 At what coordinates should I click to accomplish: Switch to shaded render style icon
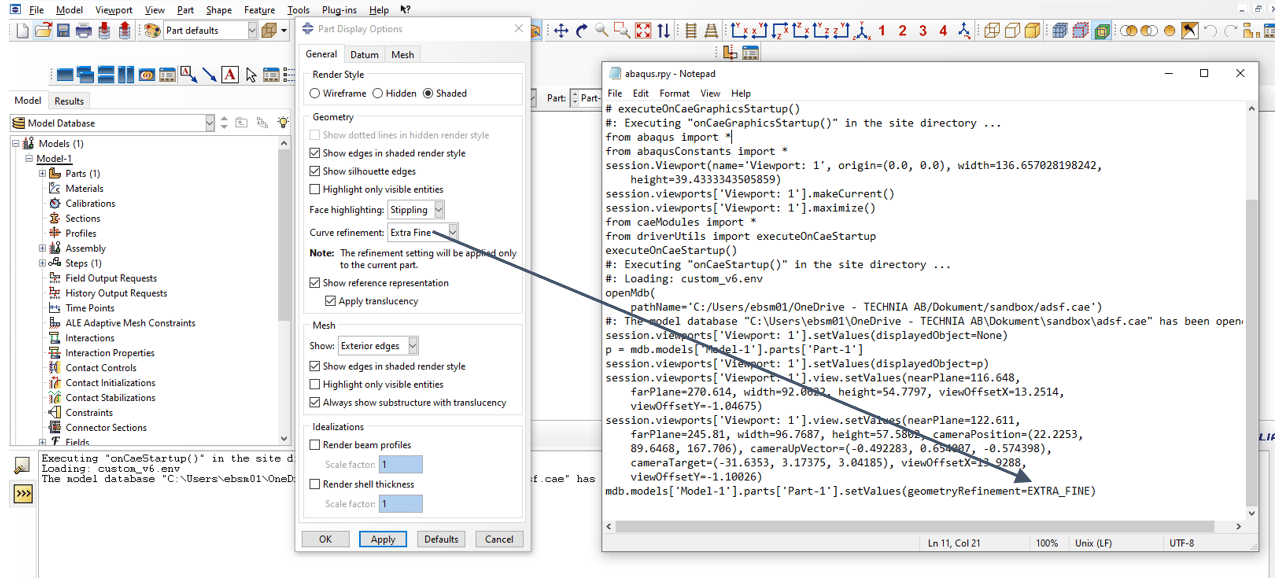point(1033,31)
